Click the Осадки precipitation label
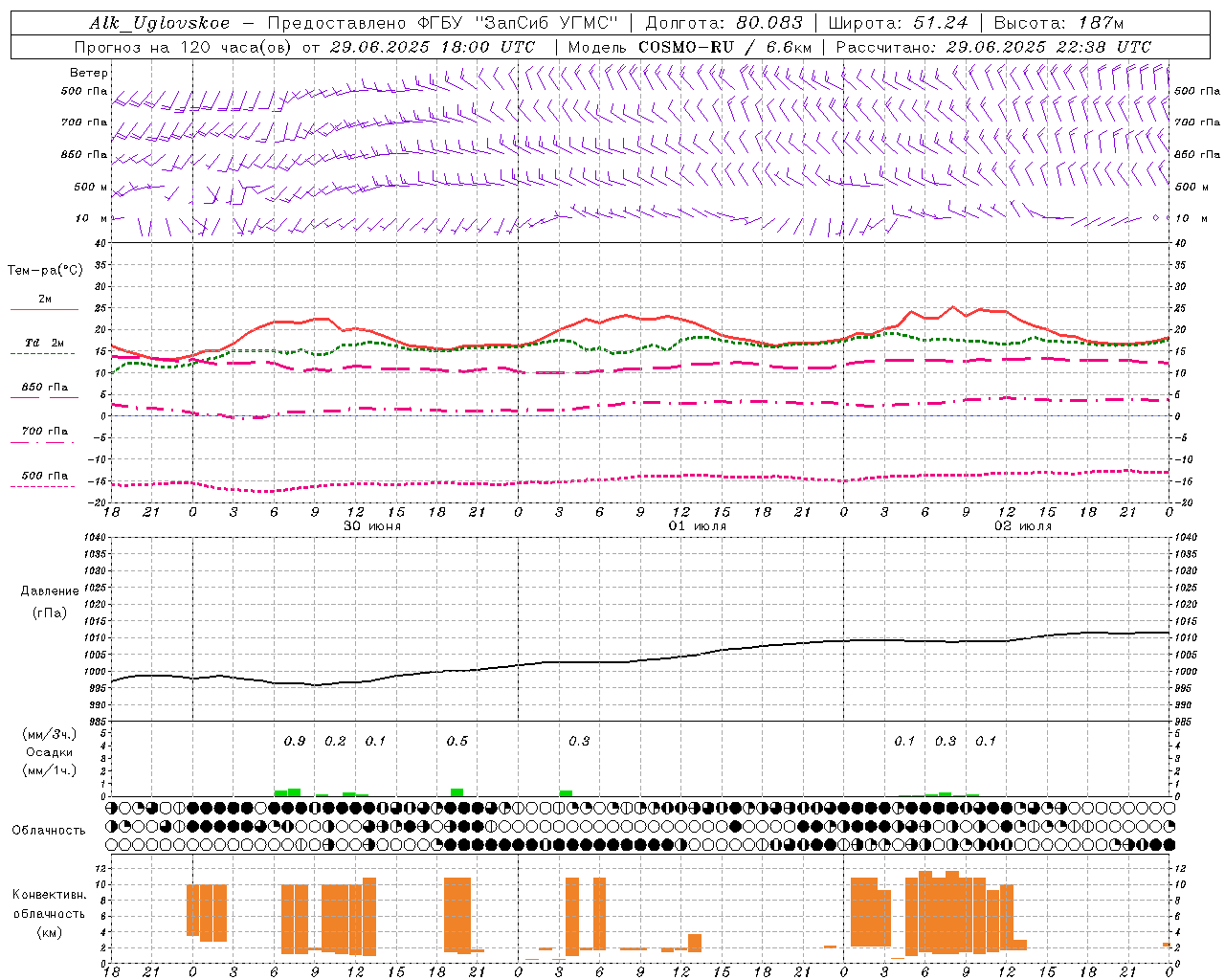1225x980 pixels. [x=50, y=752]
